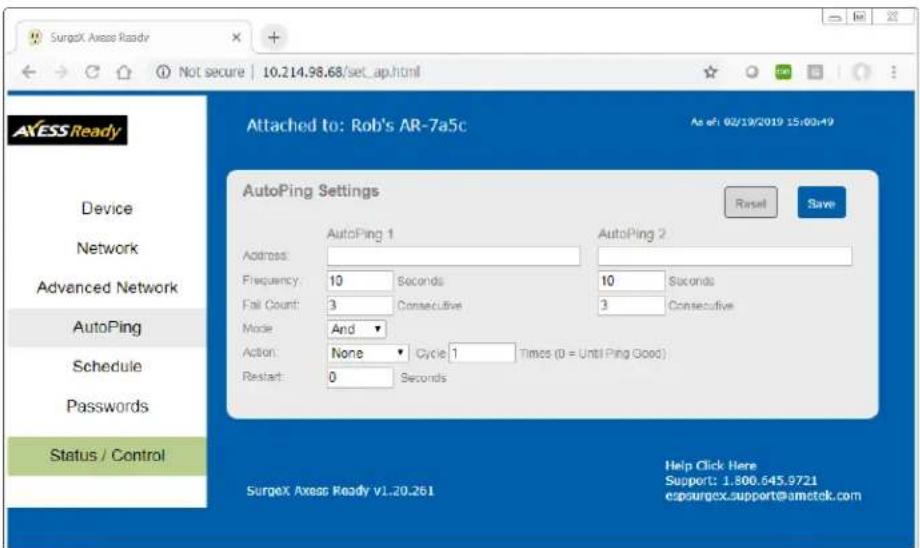Click the Status / Control button

point(107,455)
